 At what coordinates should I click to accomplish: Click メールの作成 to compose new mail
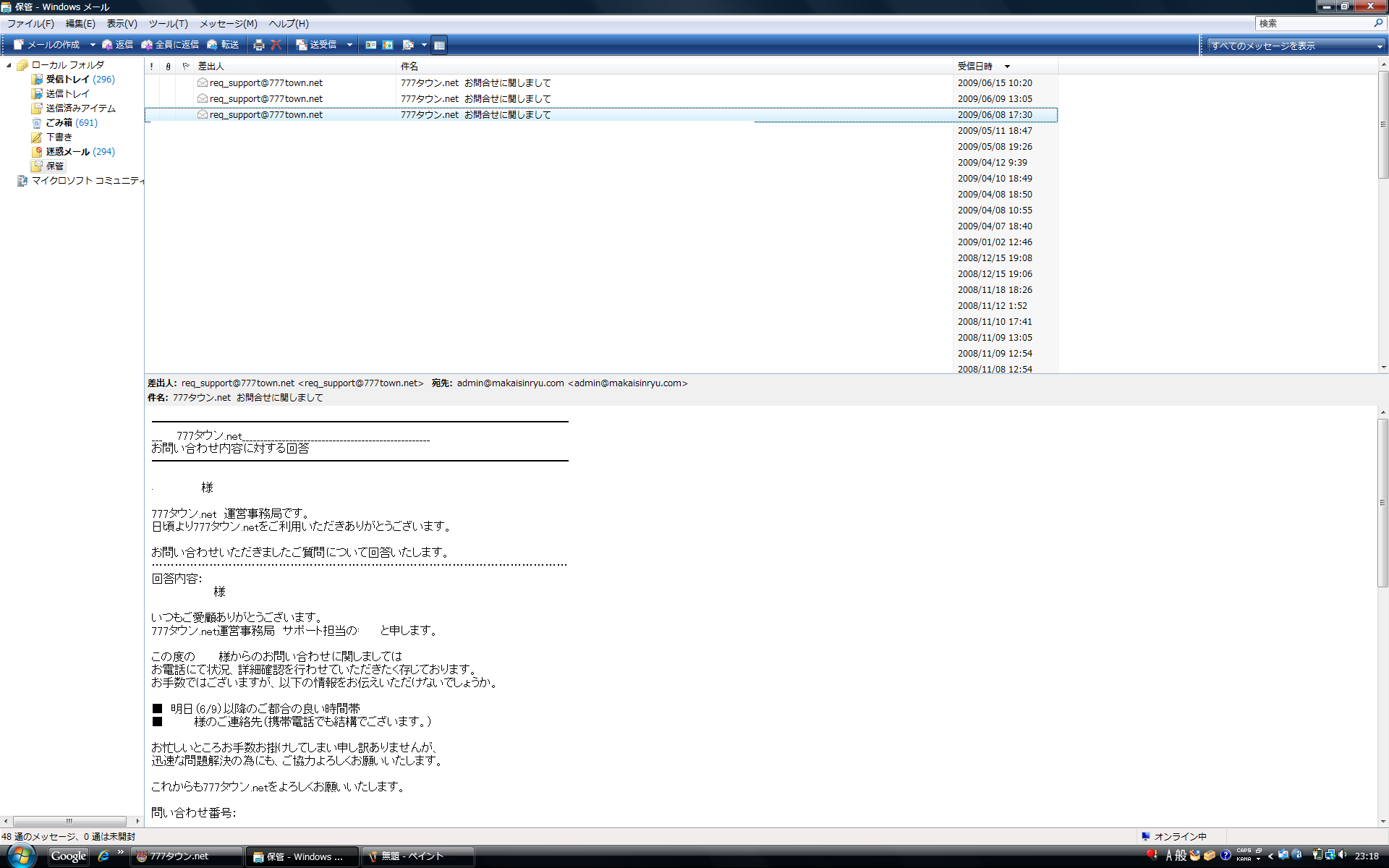tap(47, 45)
